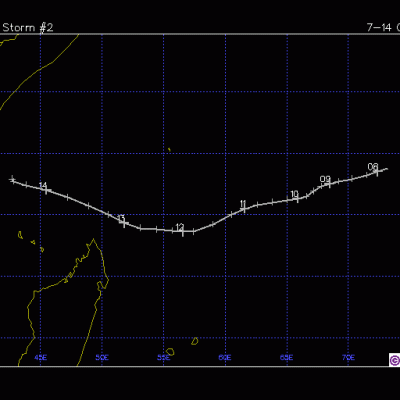Click the "Storm #2" title text

point(28,27)
